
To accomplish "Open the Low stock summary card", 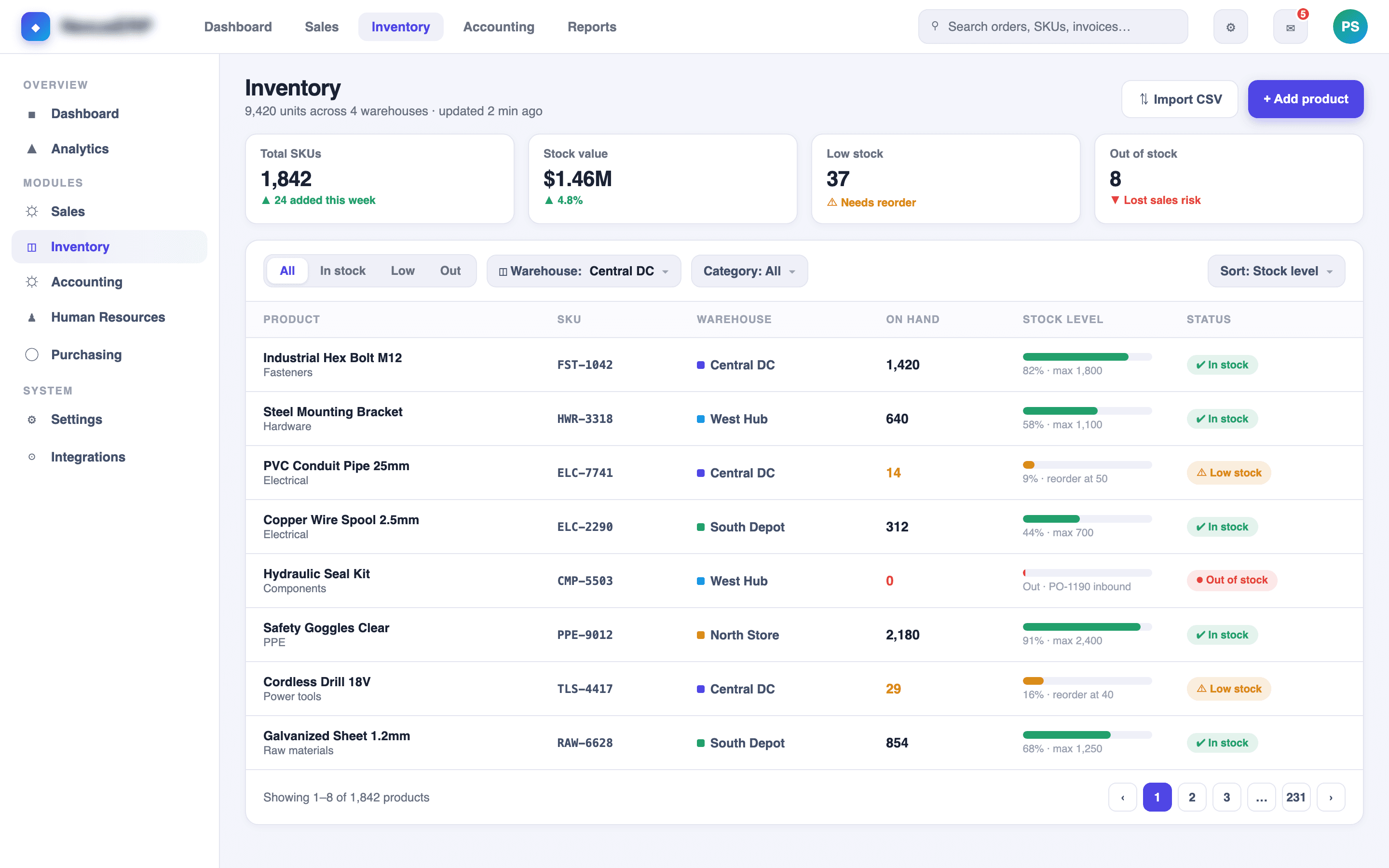I will point(945,178).
